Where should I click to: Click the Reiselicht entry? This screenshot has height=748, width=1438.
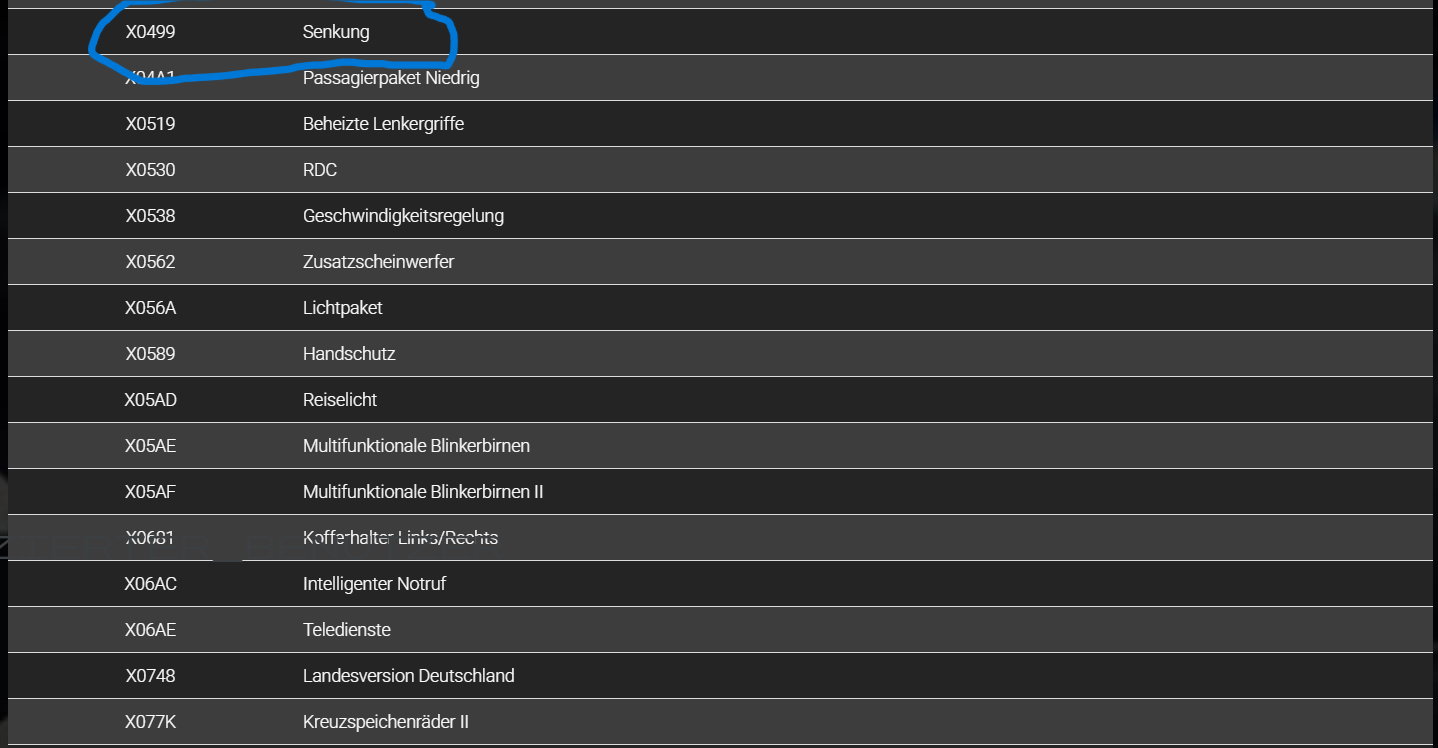pyautogui.click(x=340, y=400)
